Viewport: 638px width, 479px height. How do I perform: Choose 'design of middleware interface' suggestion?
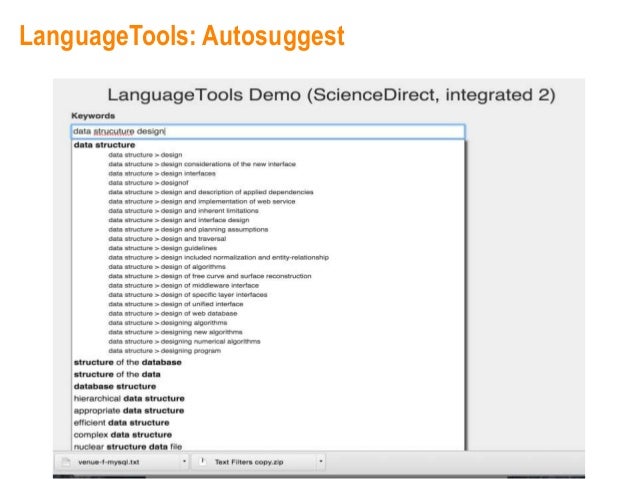(184, 286)
